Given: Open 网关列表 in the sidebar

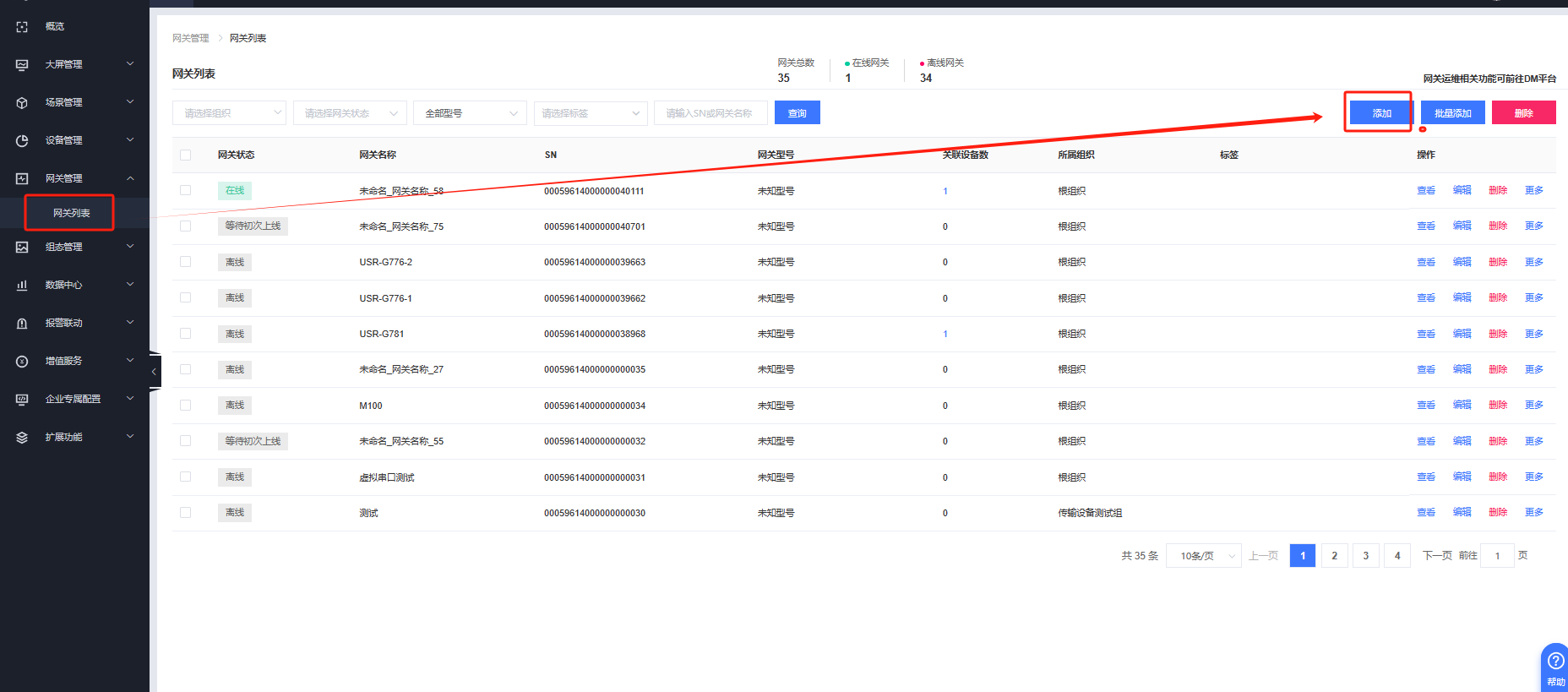Looking at the screenshot, I should (x=71, y=213).
